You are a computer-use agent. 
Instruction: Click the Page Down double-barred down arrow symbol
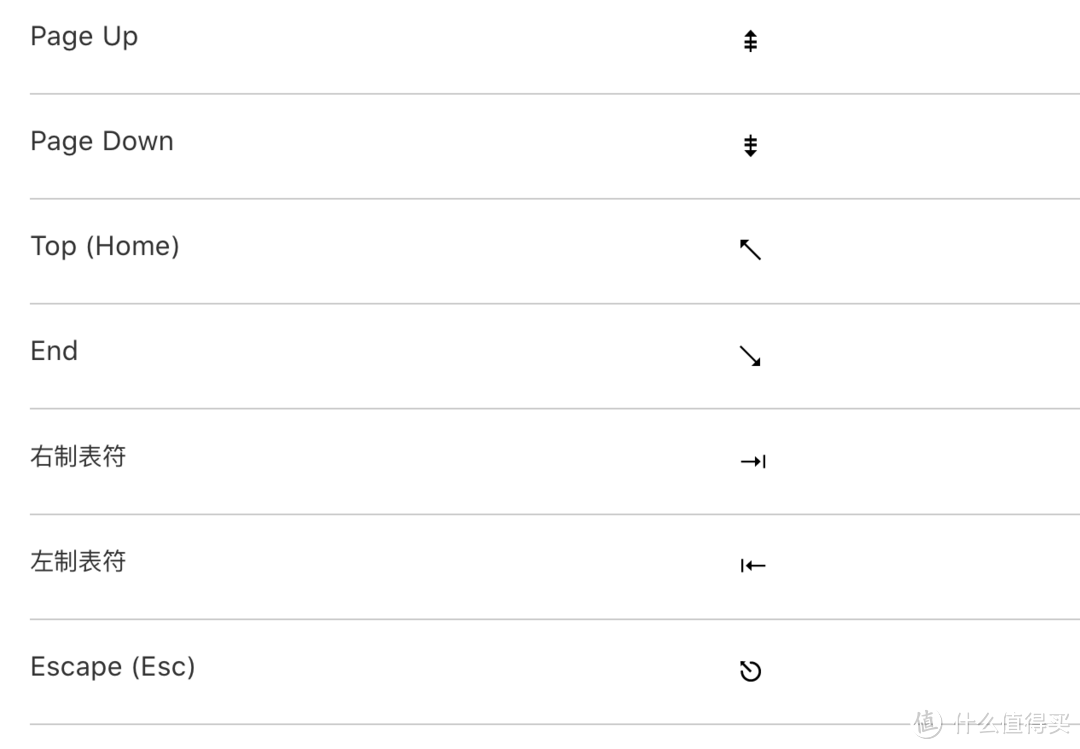click(x=750, y=146)
